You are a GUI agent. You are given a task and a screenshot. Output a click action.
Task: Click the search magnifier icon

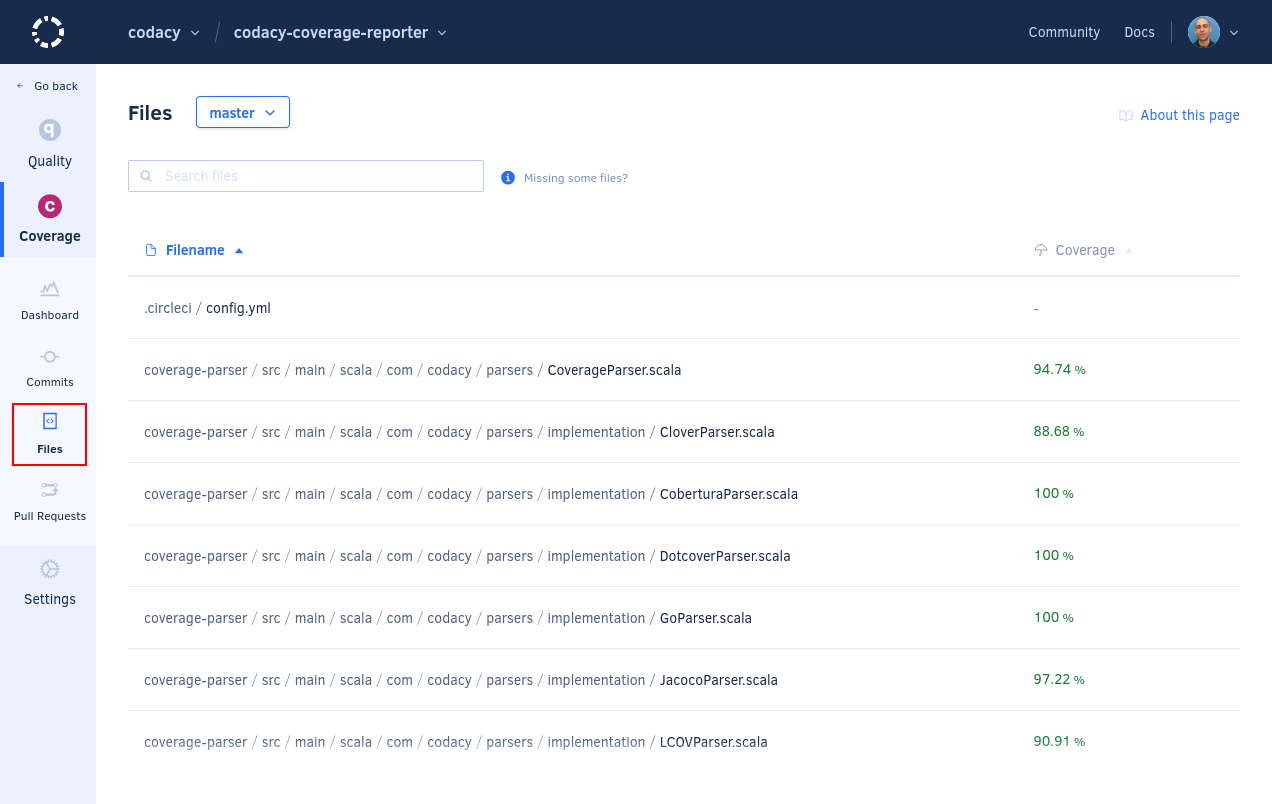[146, 176]
